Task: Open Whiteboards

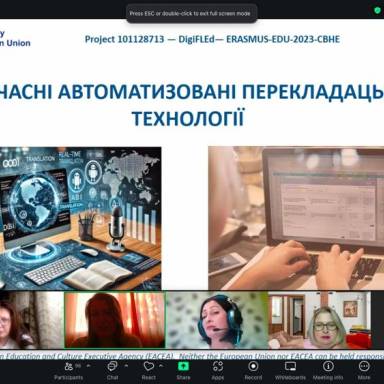Action: (290, 371)
